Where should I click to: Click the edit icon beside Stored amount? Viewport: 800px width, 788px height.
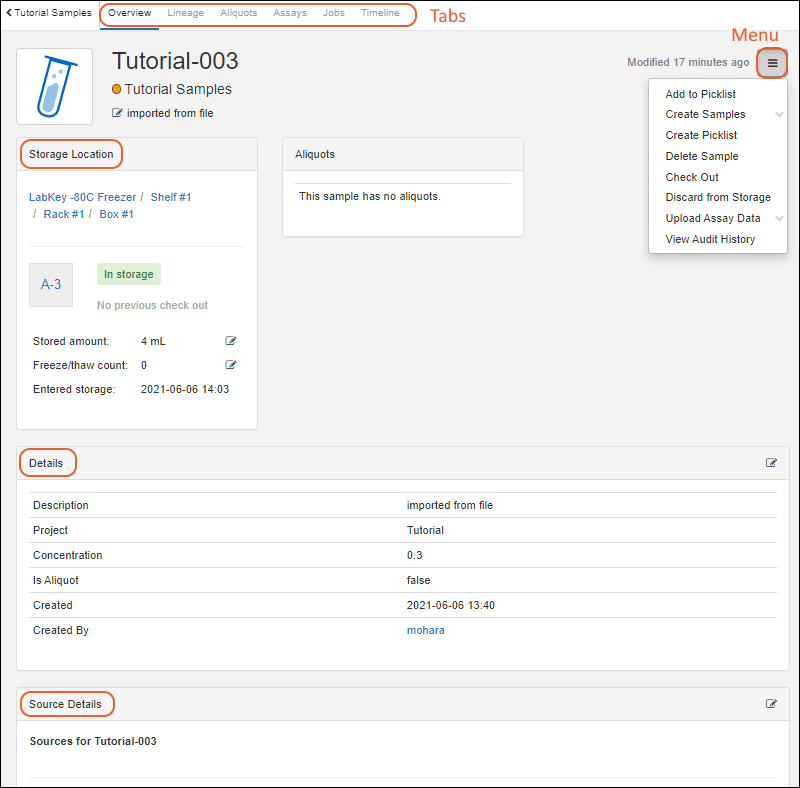pos(231,341)
